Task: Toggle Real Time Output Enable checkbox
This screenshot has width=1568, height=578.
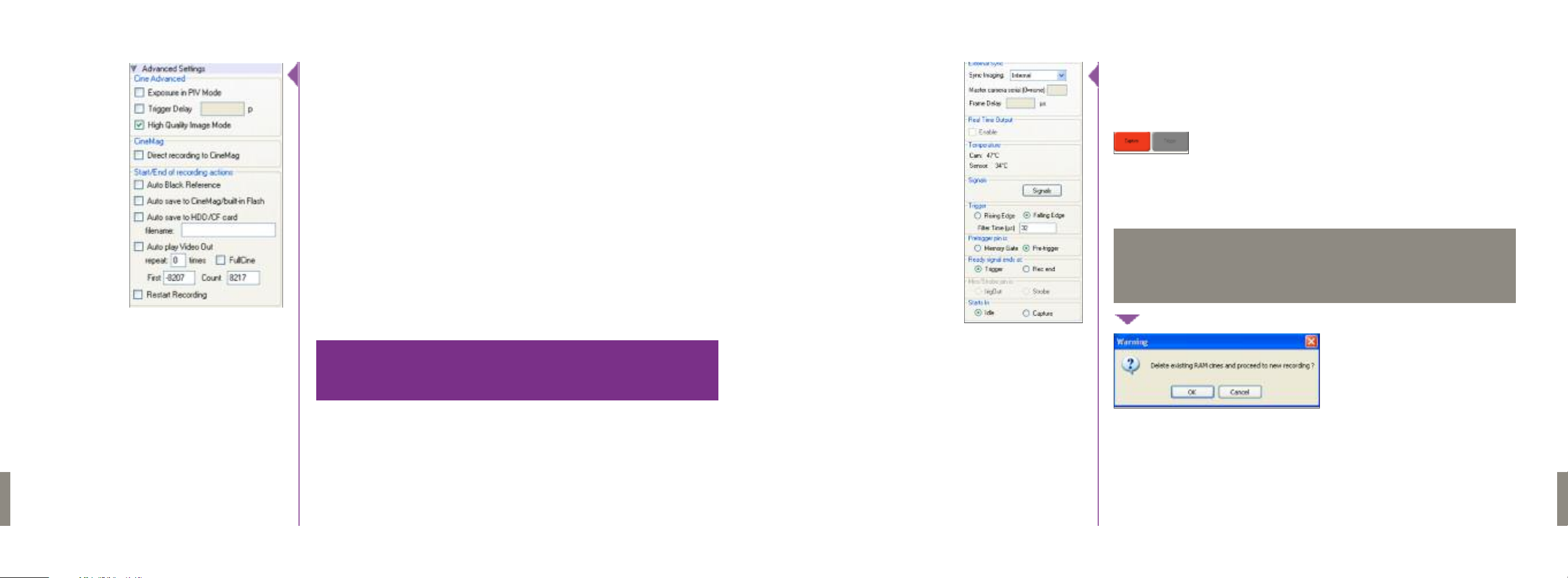Action: [973, 132]
